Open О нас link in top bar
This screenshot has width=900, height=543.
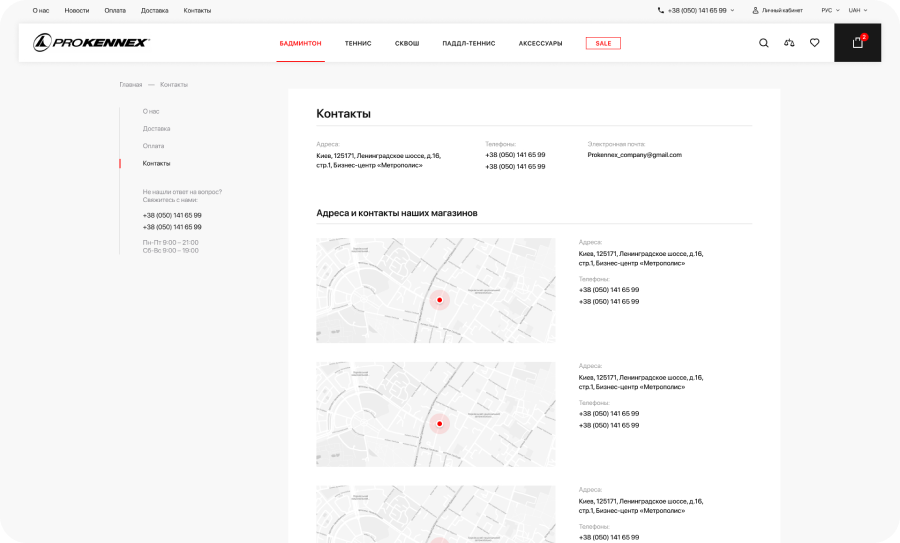click(41, 10)
